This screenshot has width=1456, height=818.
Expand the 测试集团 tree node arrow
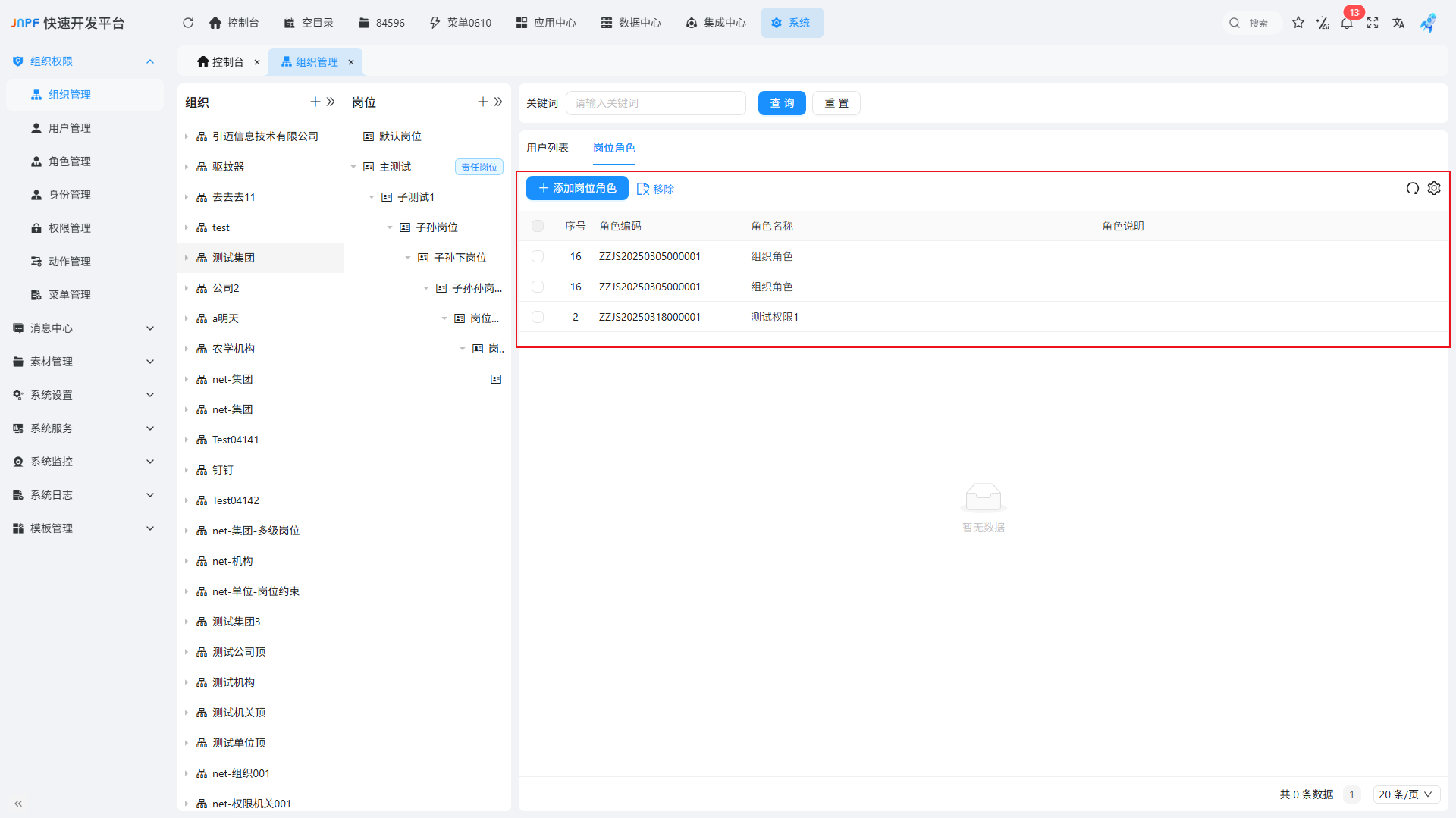tap(186, 258)
